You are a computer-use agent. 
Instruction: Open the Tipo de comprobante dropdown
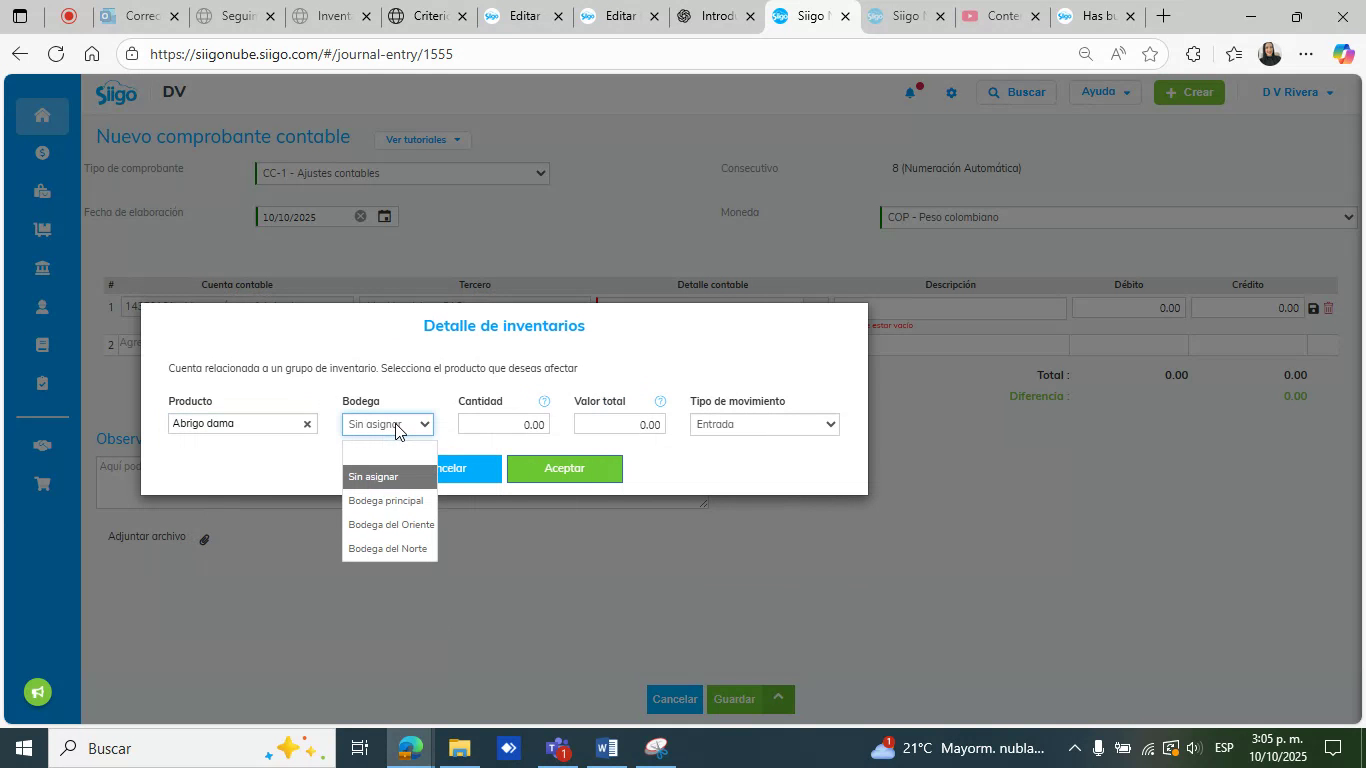pyautogui.click(x=402, y=173)
